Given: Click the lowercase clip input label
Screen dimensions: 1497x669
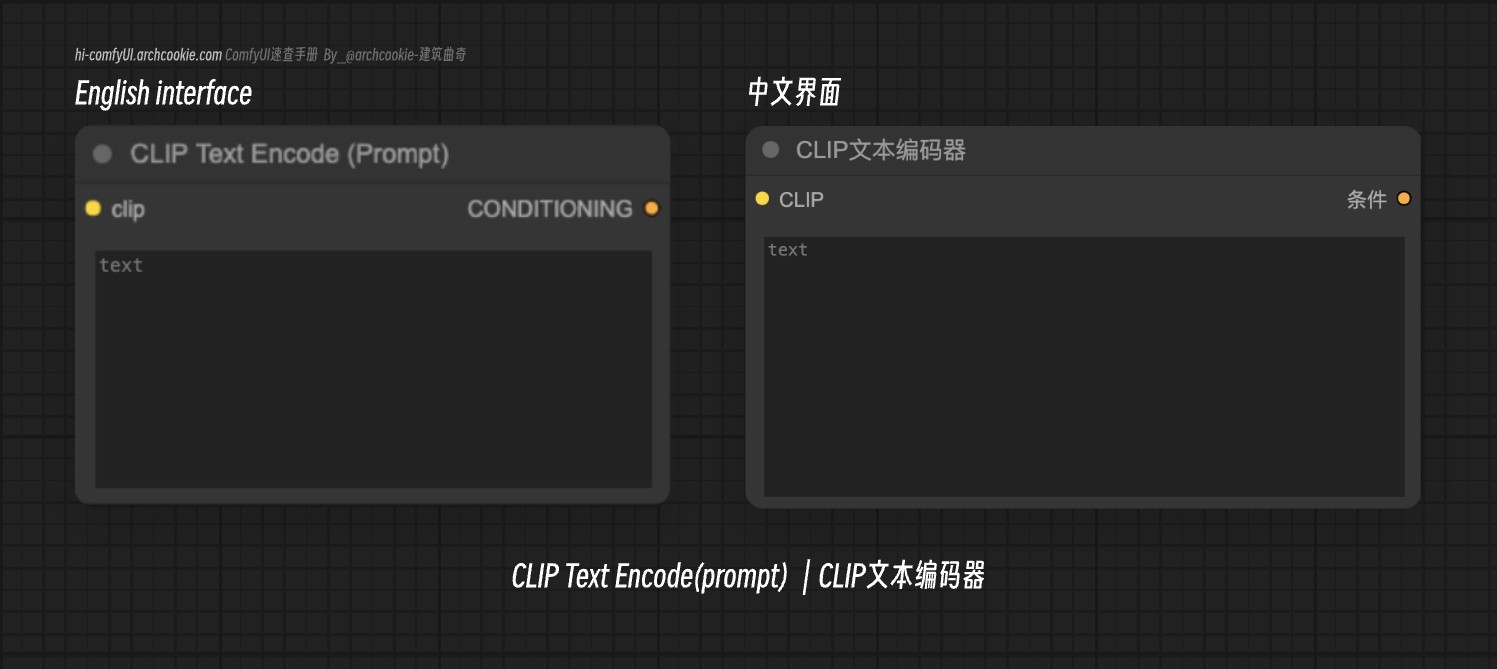Looking at the screenshot, I should point(128,209).
